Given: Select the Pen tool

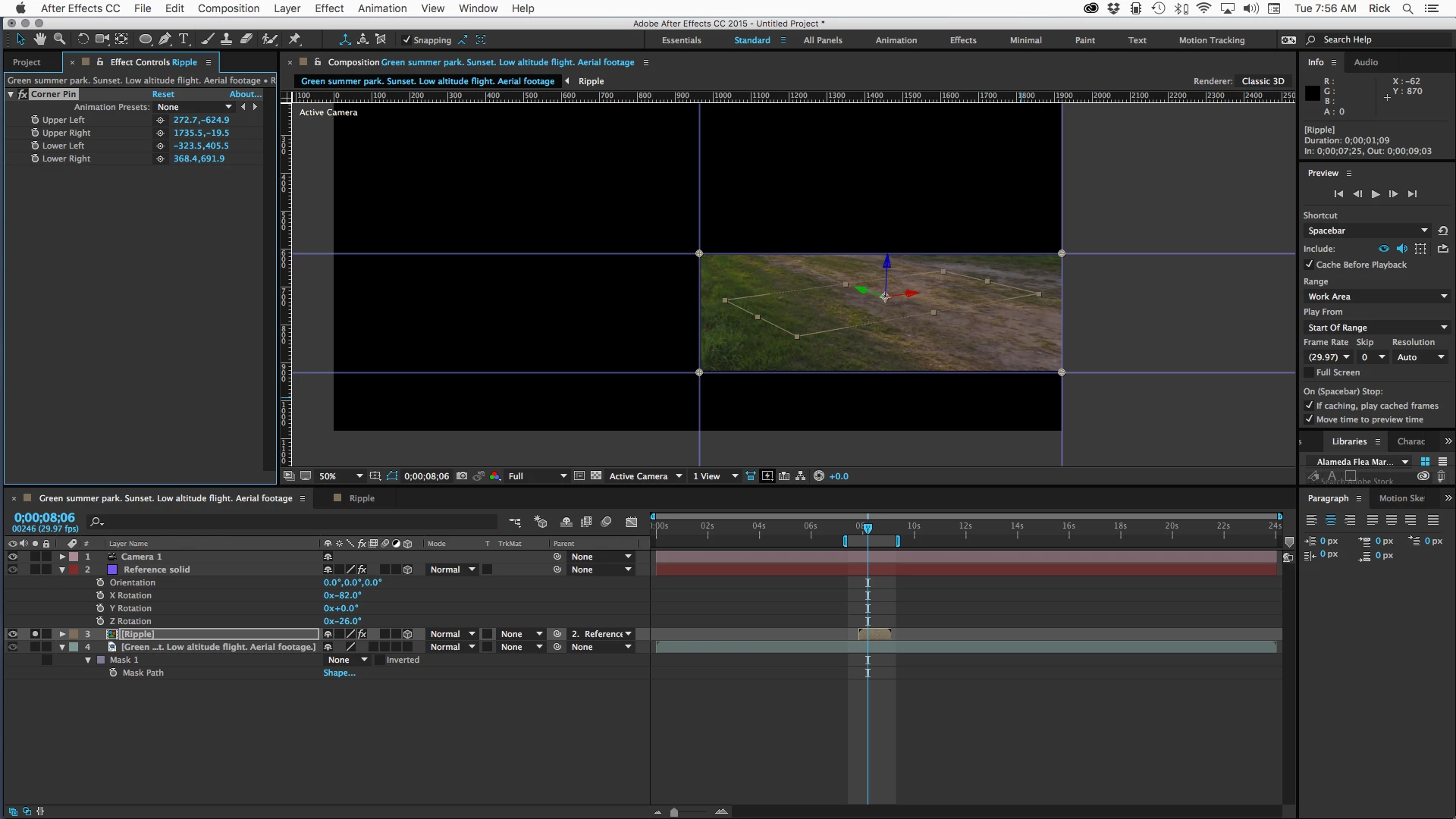Looking at the screenshot, I should click(165, 39).
